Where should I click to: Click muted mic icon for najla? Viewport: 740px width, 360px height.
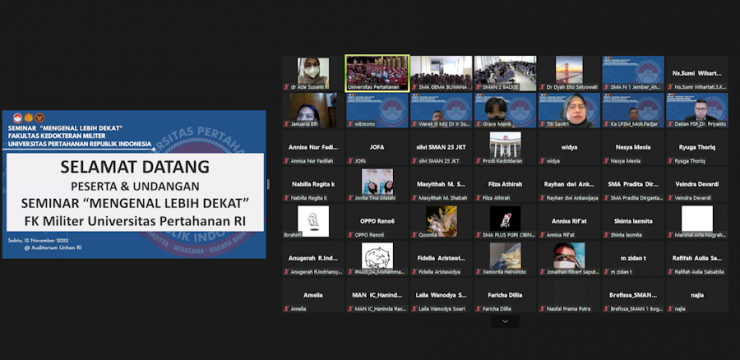(x=671, y=309)
